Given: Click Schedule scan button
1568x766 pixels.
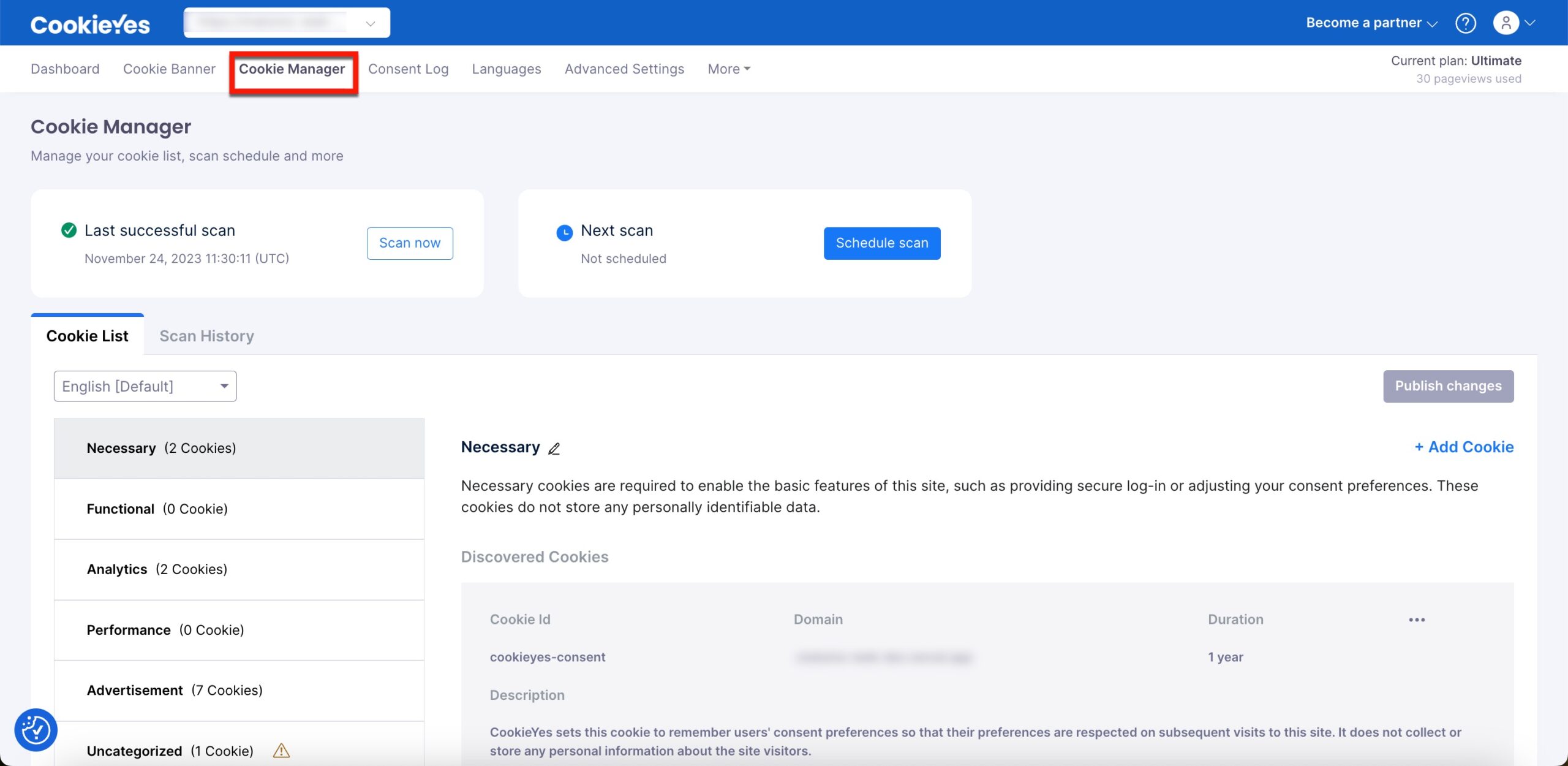Looking at the screenshot, I should (x=882, y=243).
